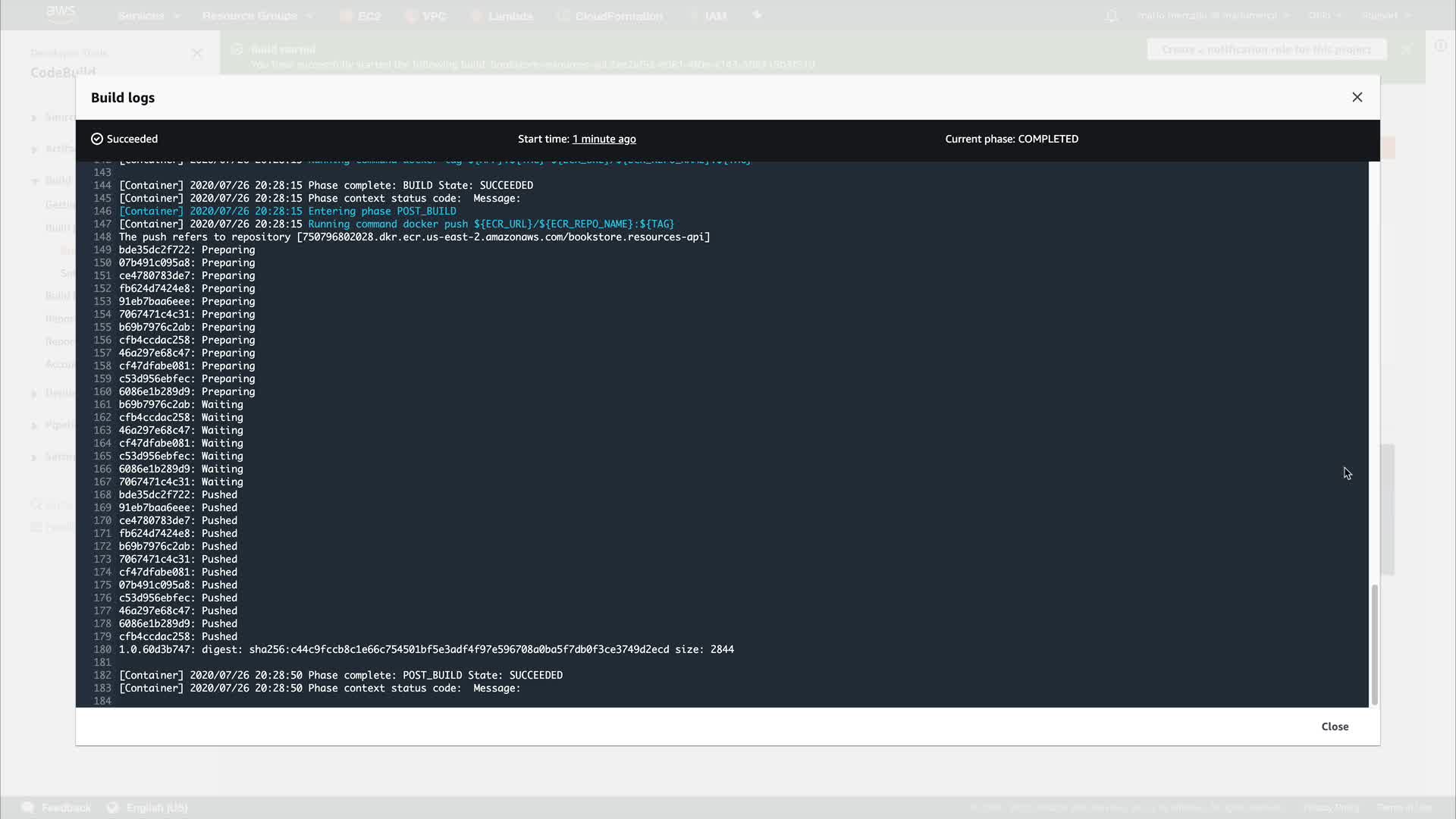Click the Close button in dialog footer
This screenshot has height=819, width=1456.
tap(1334, 726)
